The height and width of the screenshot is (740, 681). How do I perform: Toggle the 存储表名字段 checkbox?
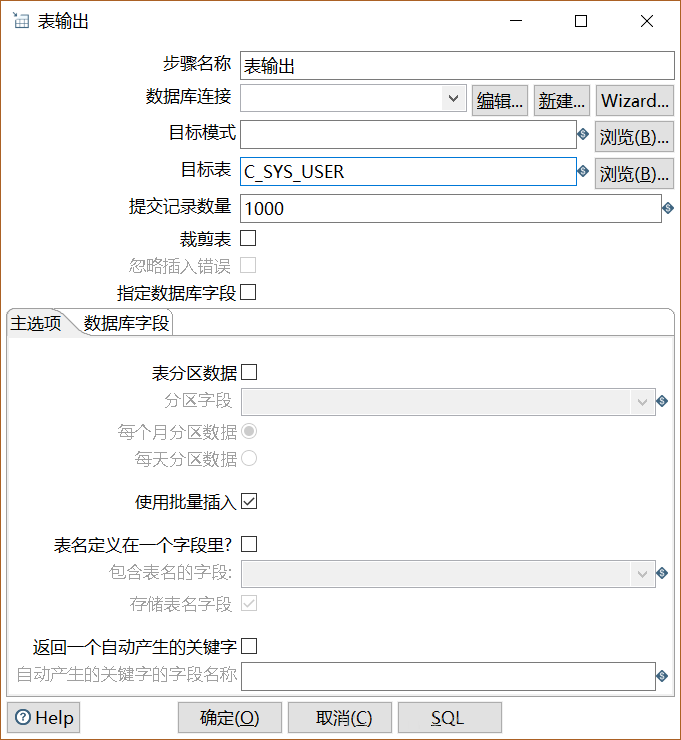[x=249, y=603]
